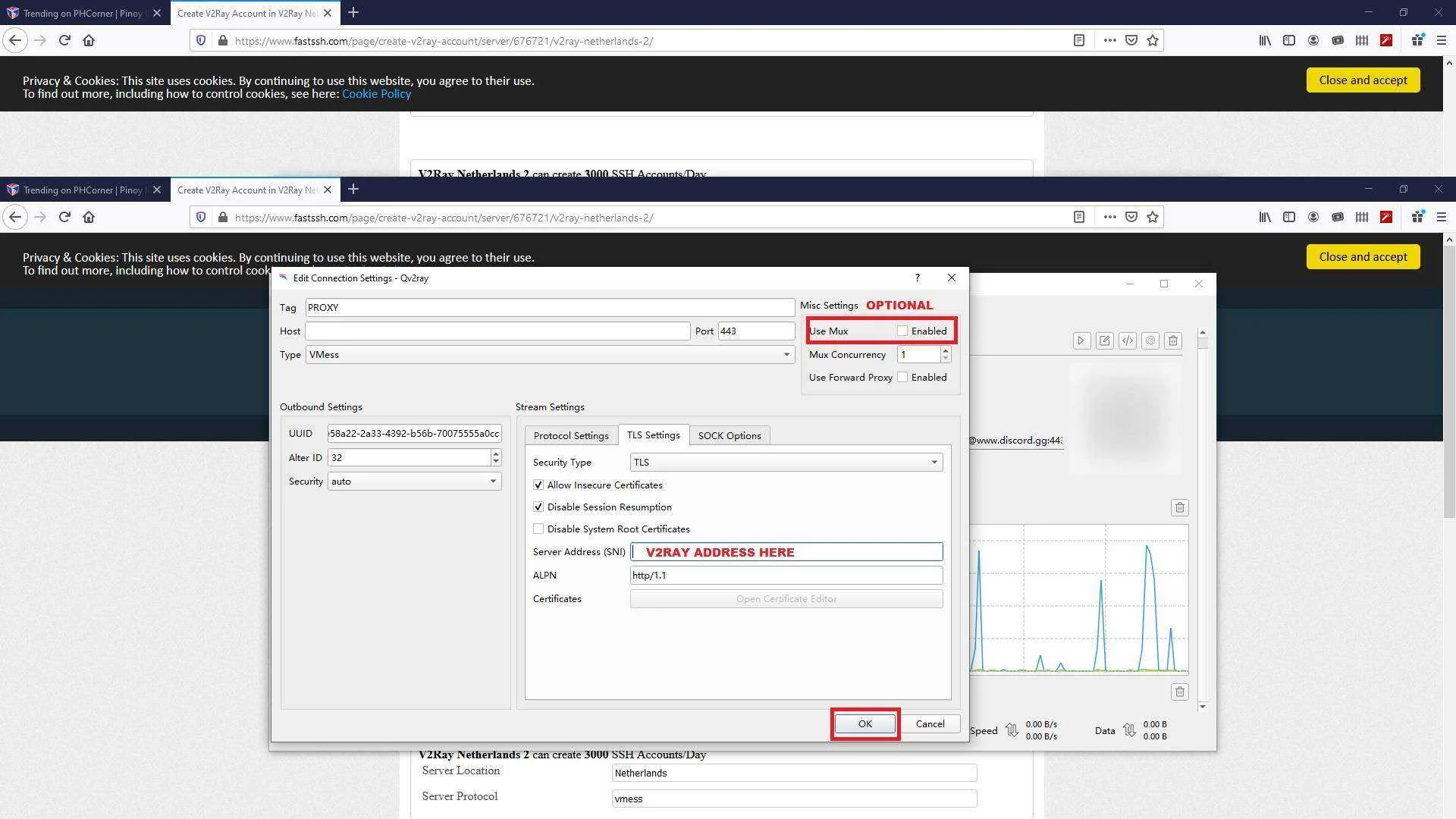Click the Port field showing 443

[x=756, y=331]
